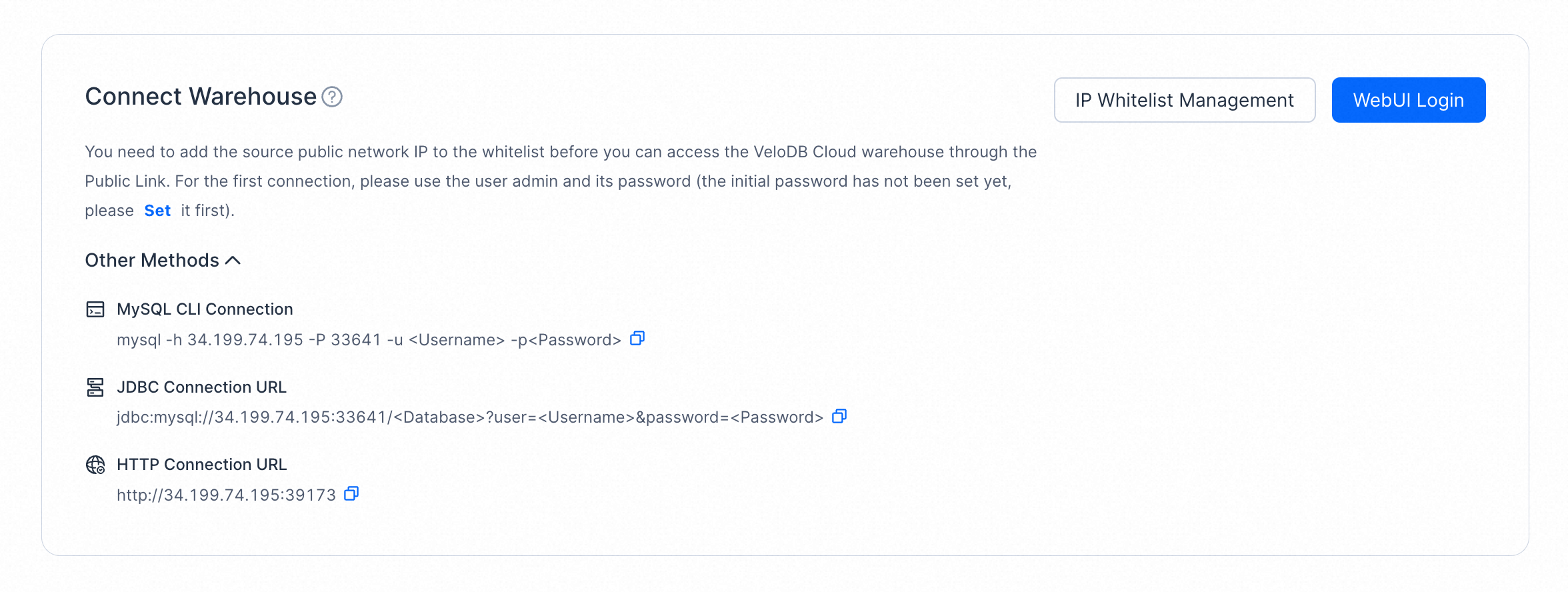The image size is (1568, 592).
Task: Click the whitelist instructions paragraph
Action: 560,181
